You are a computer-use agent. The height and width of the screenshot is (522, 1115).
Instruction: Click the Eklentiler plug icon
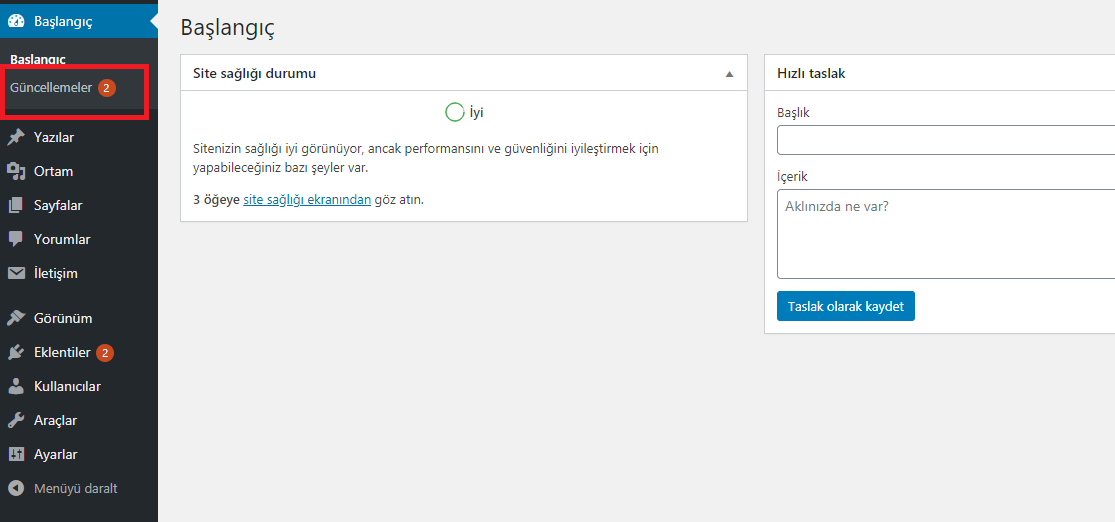click(16, 353)
